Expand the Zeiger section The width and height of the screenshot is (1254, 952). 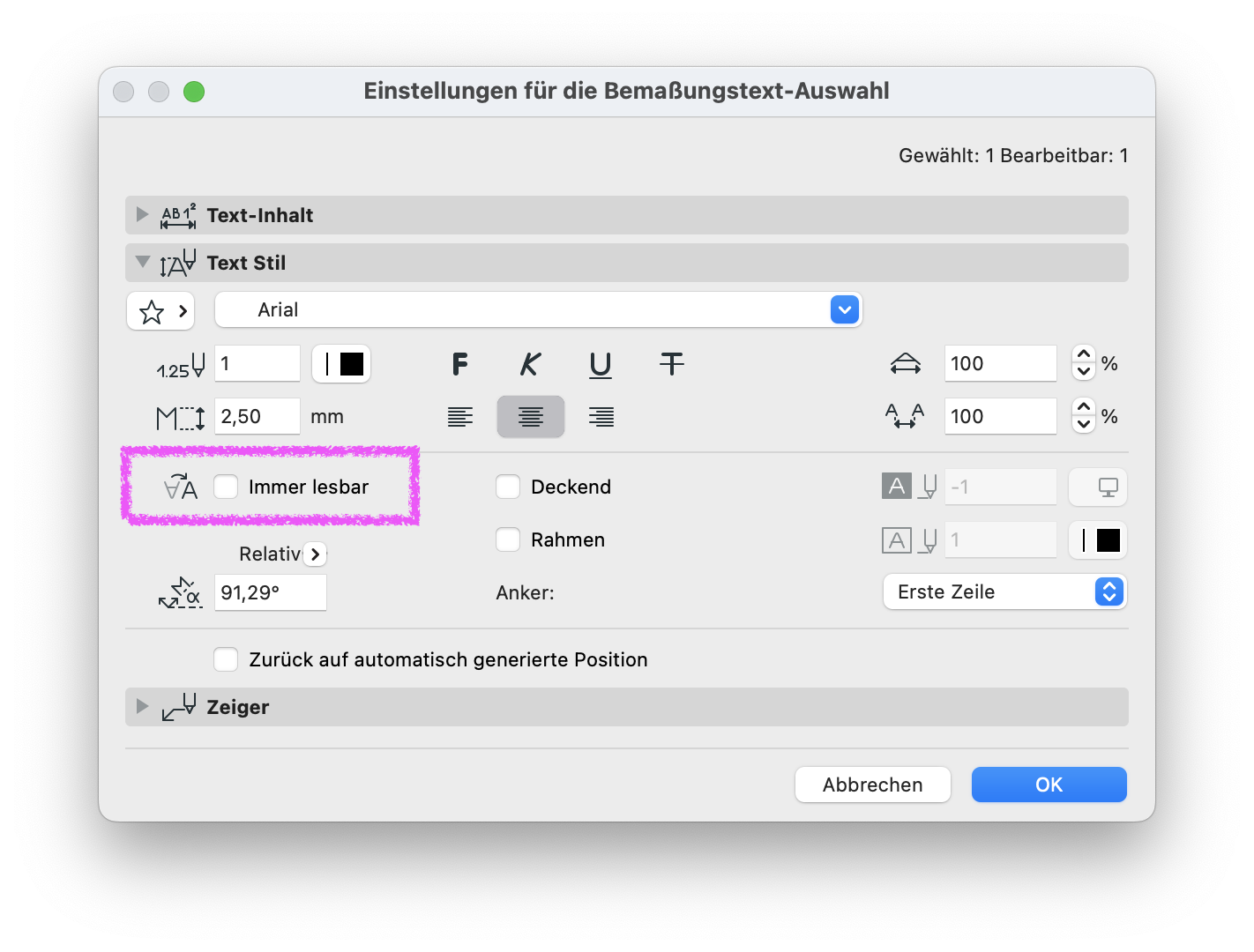[x=142, y=707]
